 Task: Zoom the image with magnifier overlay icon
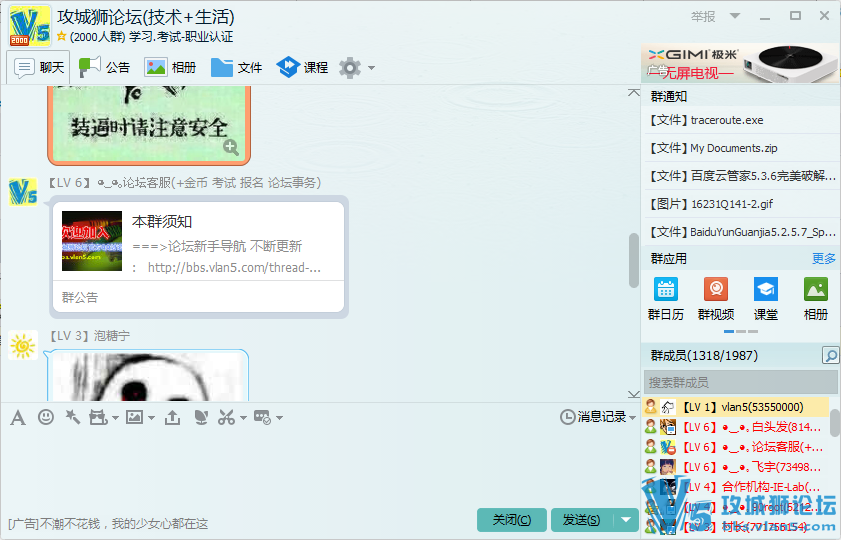(x=231, y=148)
